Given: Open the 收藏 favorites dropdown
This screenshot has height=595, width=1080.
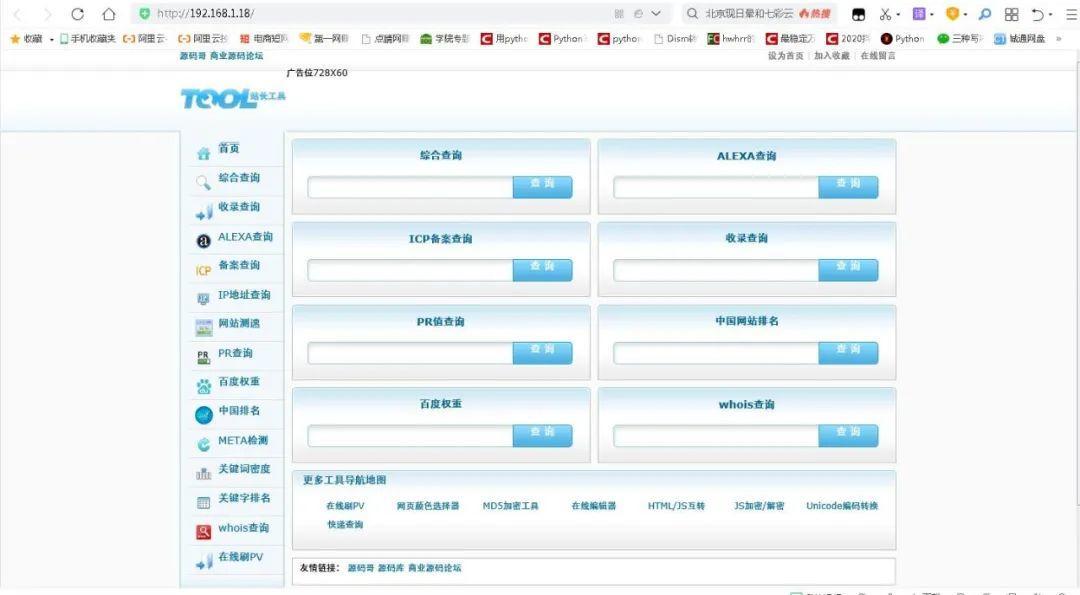Looking at the screenshot, I should pos(32,39).
